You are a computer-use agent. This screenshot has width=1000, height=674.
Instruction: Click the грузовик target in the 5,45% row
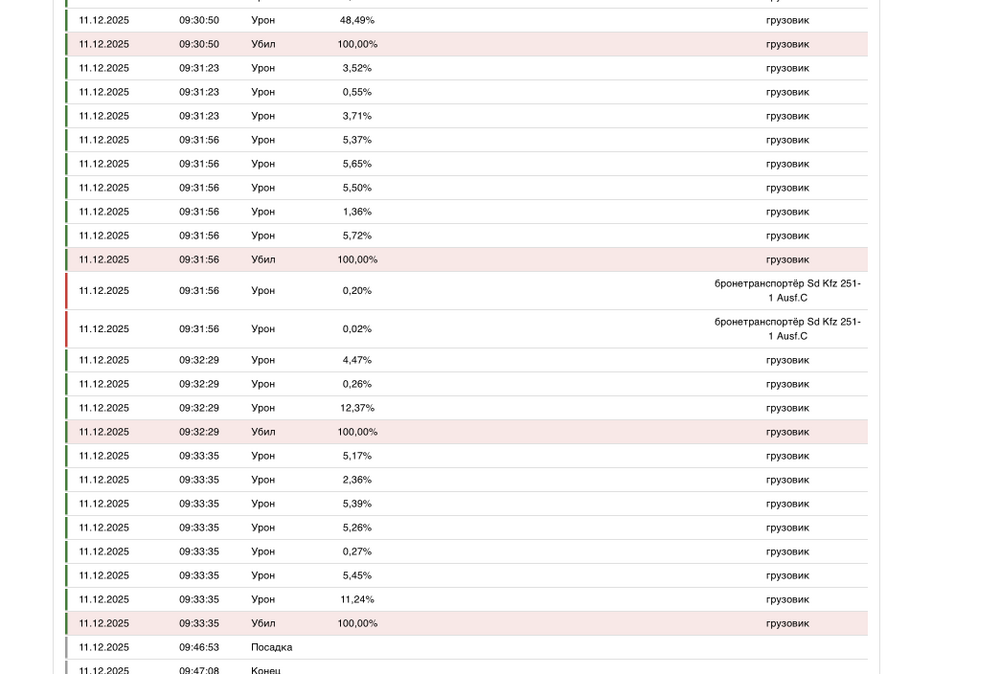coord(787,576)
